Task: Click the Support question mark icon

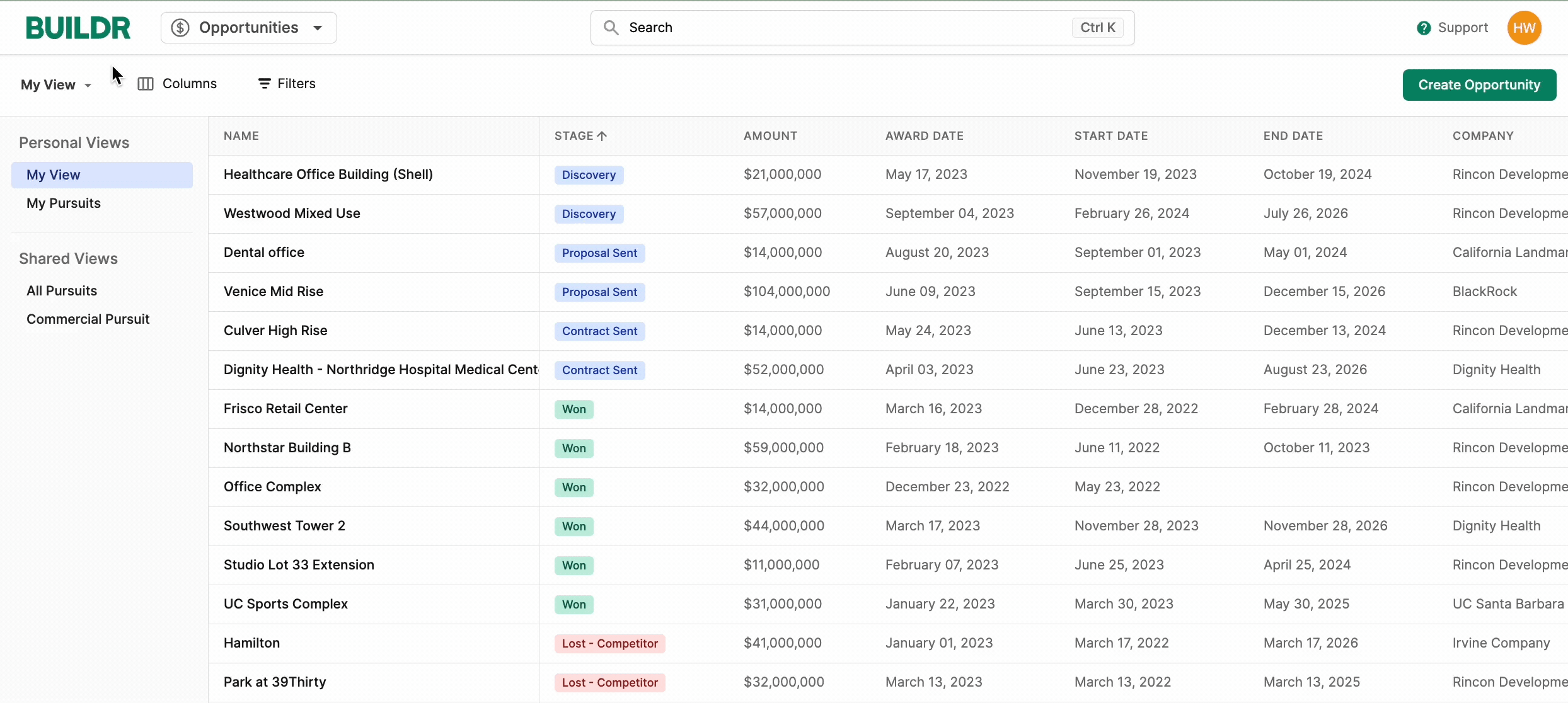Action: [x=1423, y=28]
